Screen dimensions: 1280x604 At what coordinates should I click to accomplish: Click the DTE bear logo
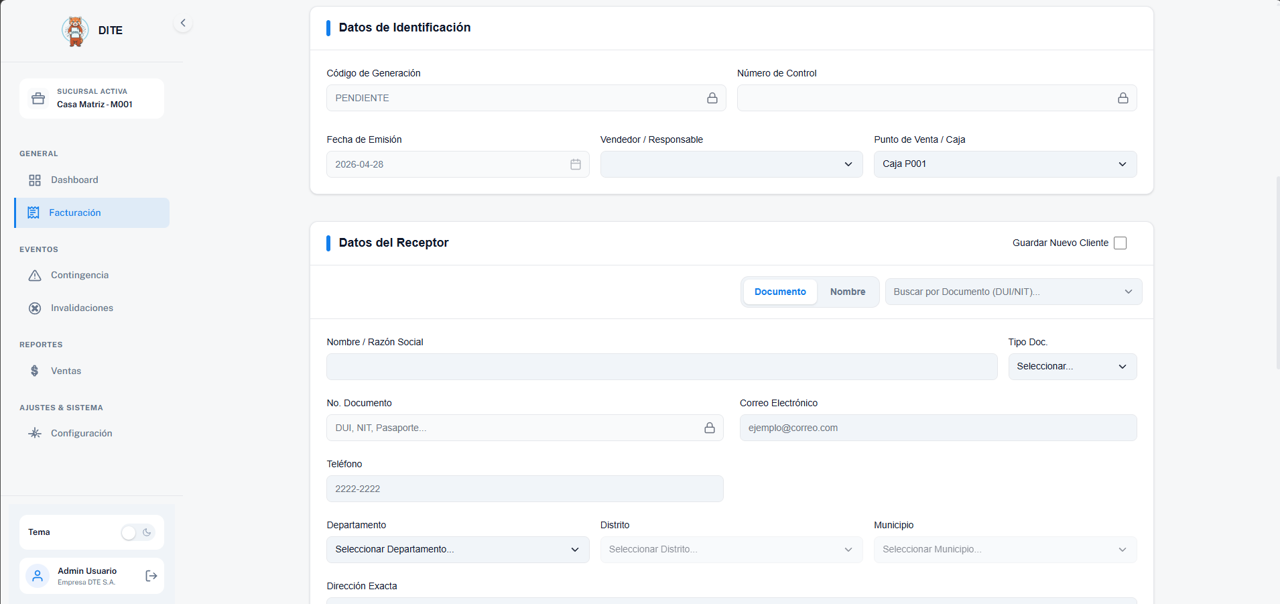tap(75, 31)
